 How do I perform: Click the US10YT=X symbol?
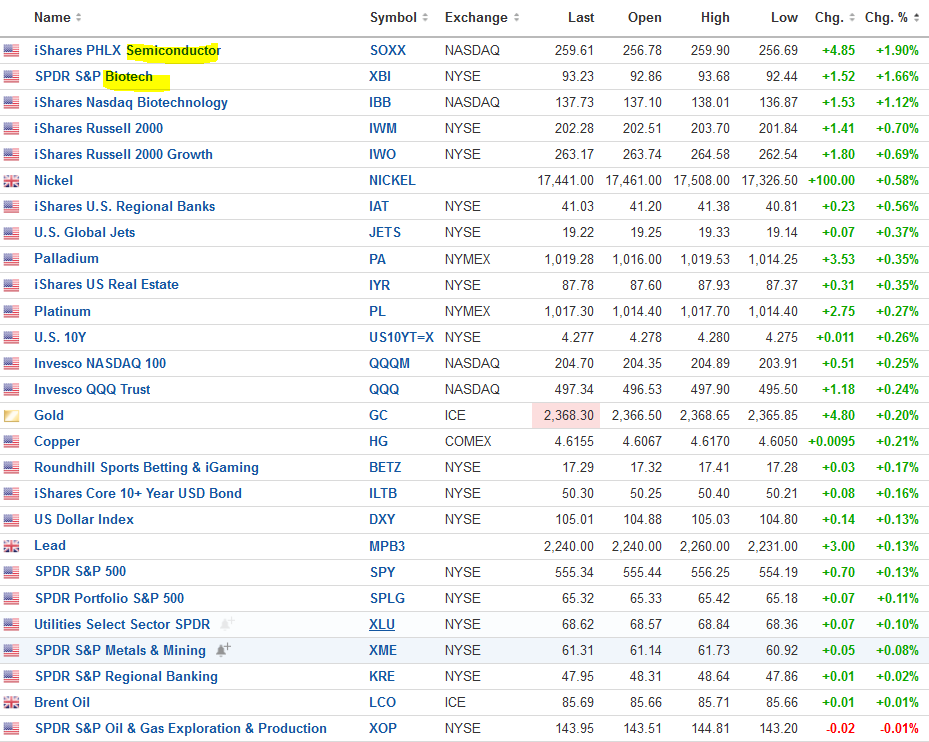point(402,337)
